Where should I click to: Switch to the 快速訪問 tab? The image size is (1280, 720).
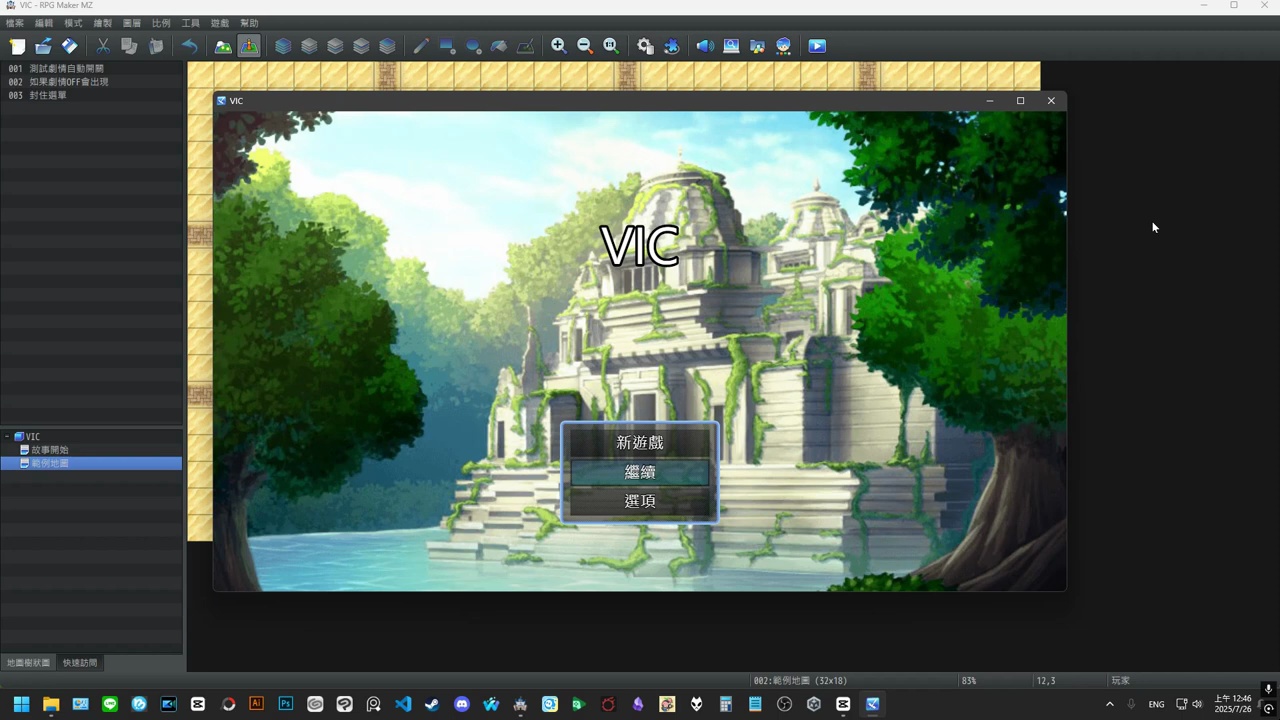click(80, 663)
